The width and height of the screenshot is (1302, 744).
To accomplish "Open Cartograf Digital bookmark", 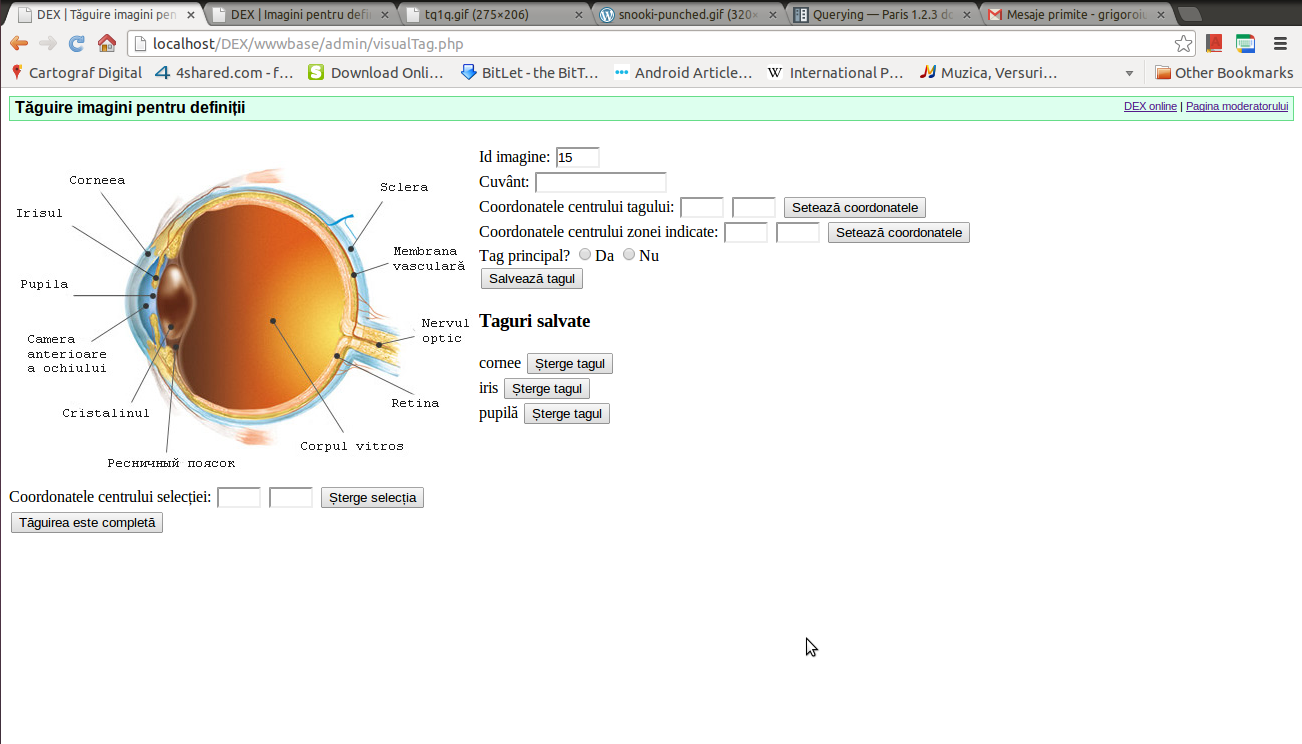I will [x=76, y=72].
